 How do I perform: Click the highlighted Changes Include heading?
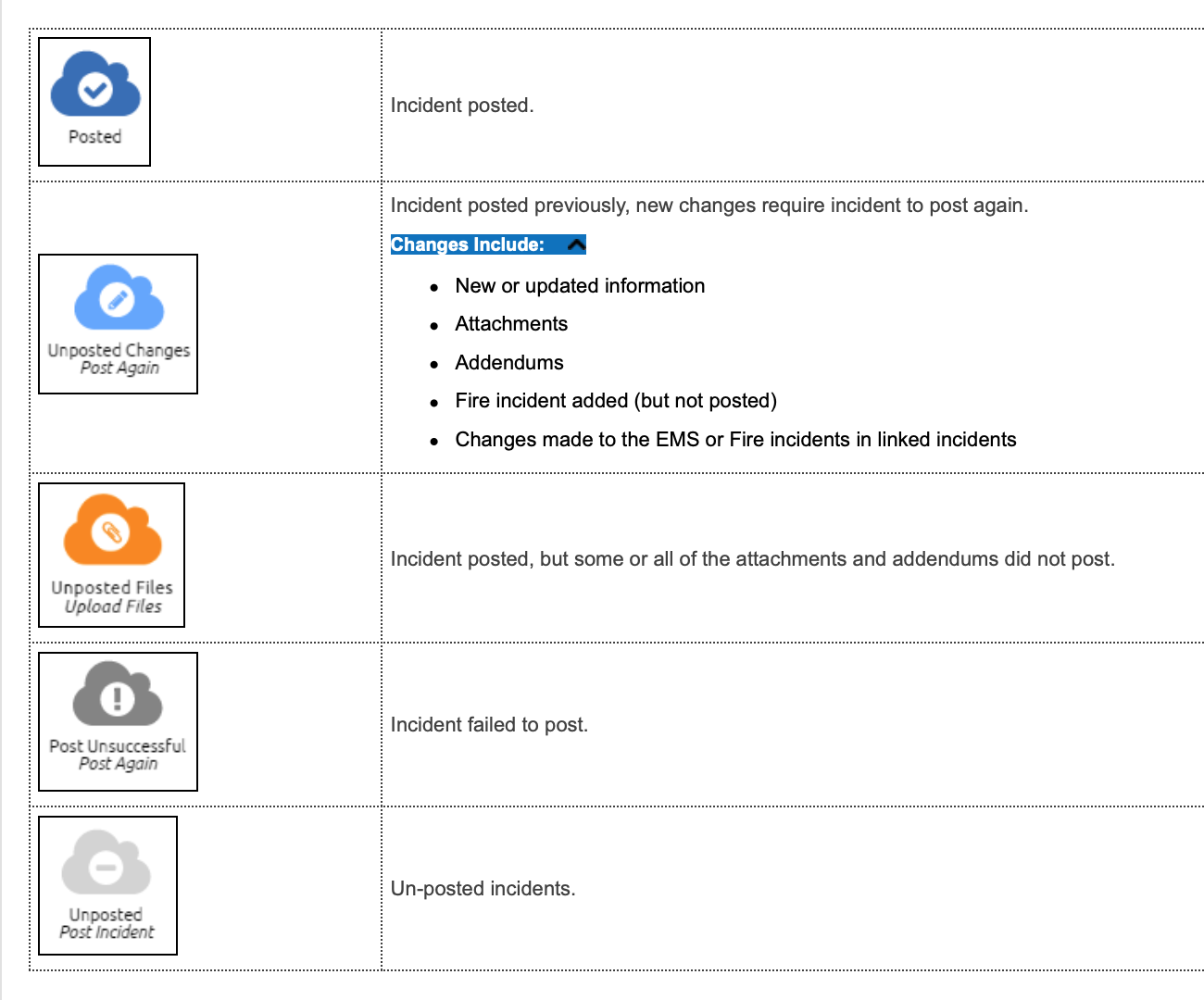(468, 244)
